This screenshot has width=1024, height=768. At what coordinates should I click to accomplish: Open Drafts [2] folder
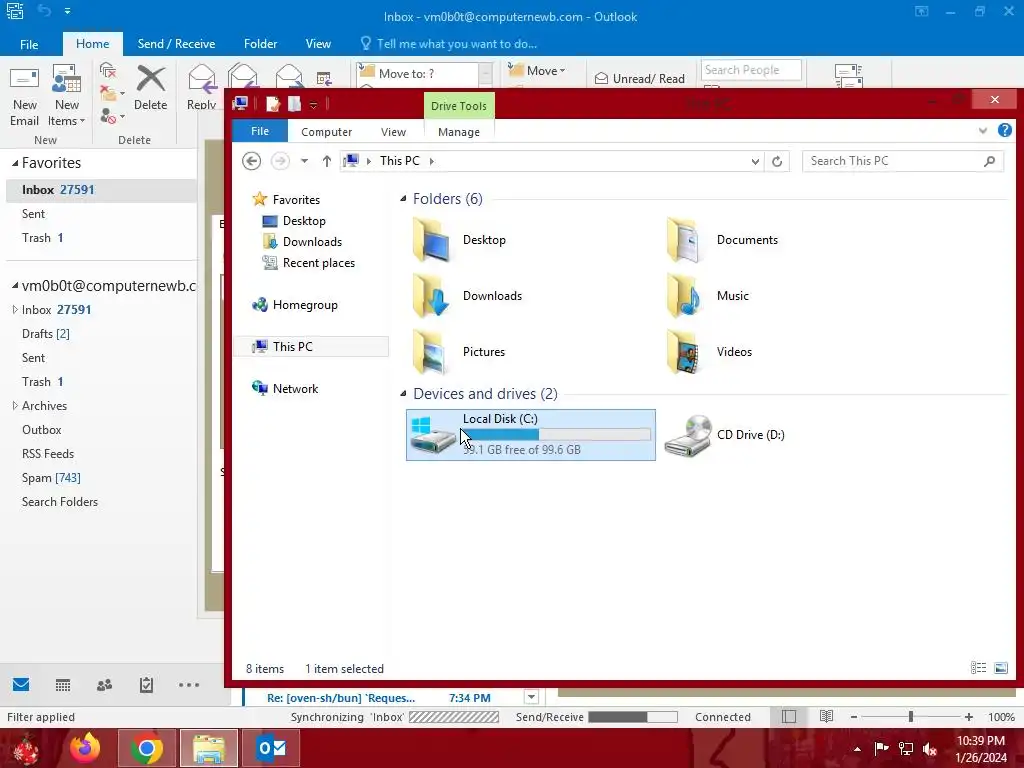[x=46, y=334]
